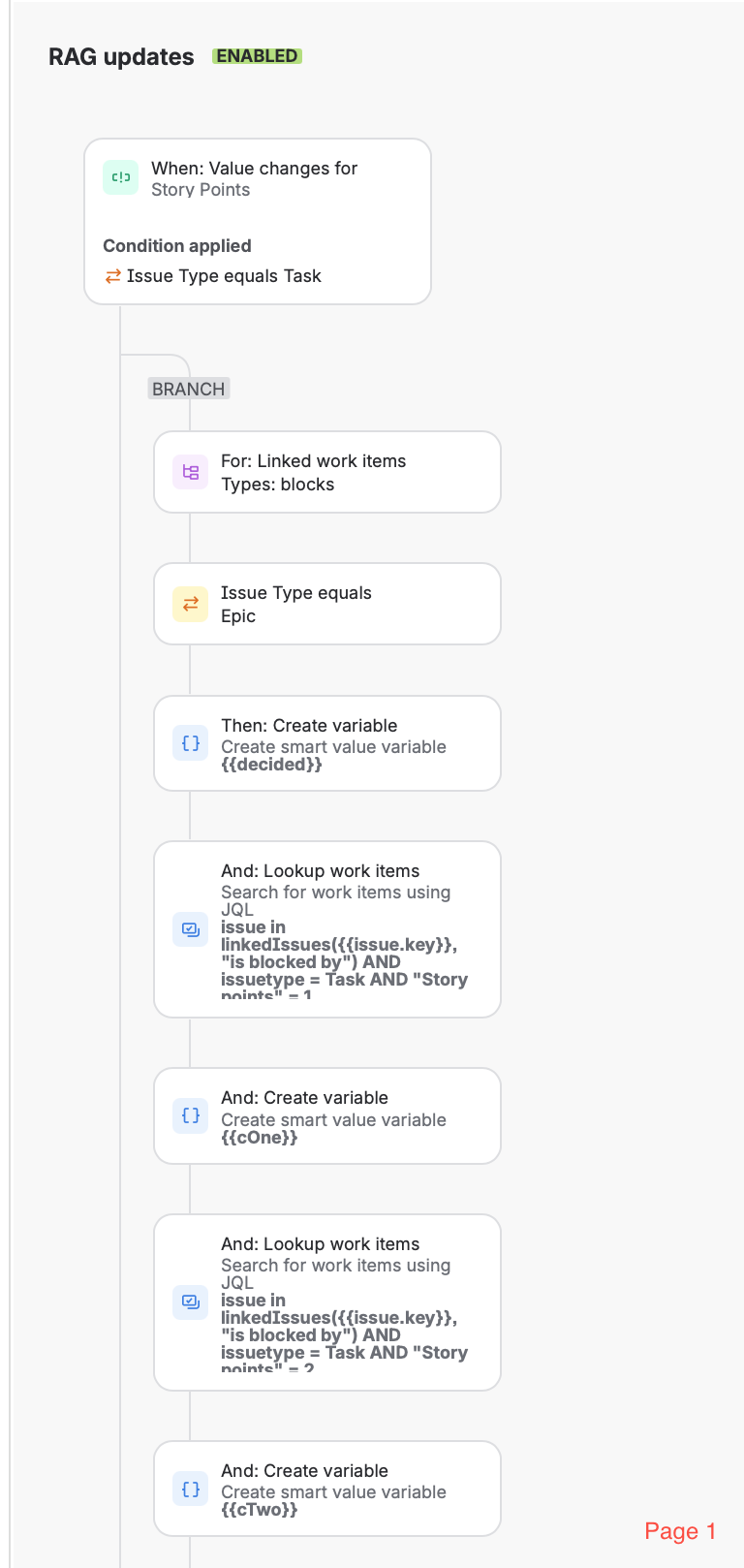Click the curly-braces icon for the cOne variable
Viewport: 744px width, 1568px height.
click(191, 1115)
